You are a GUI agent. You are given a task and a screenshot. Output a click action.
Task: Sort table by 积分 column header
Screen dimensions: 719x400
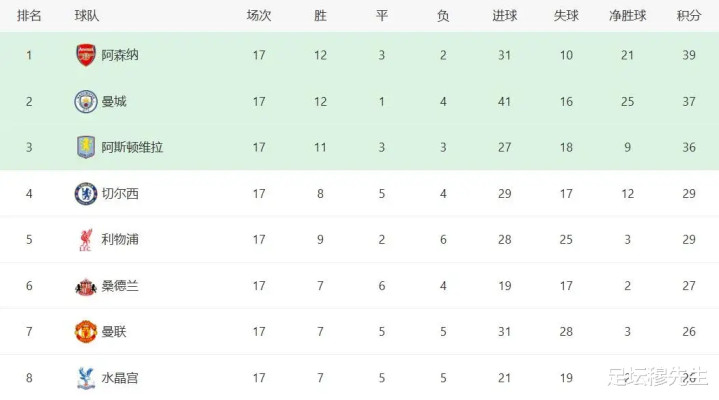688,16
